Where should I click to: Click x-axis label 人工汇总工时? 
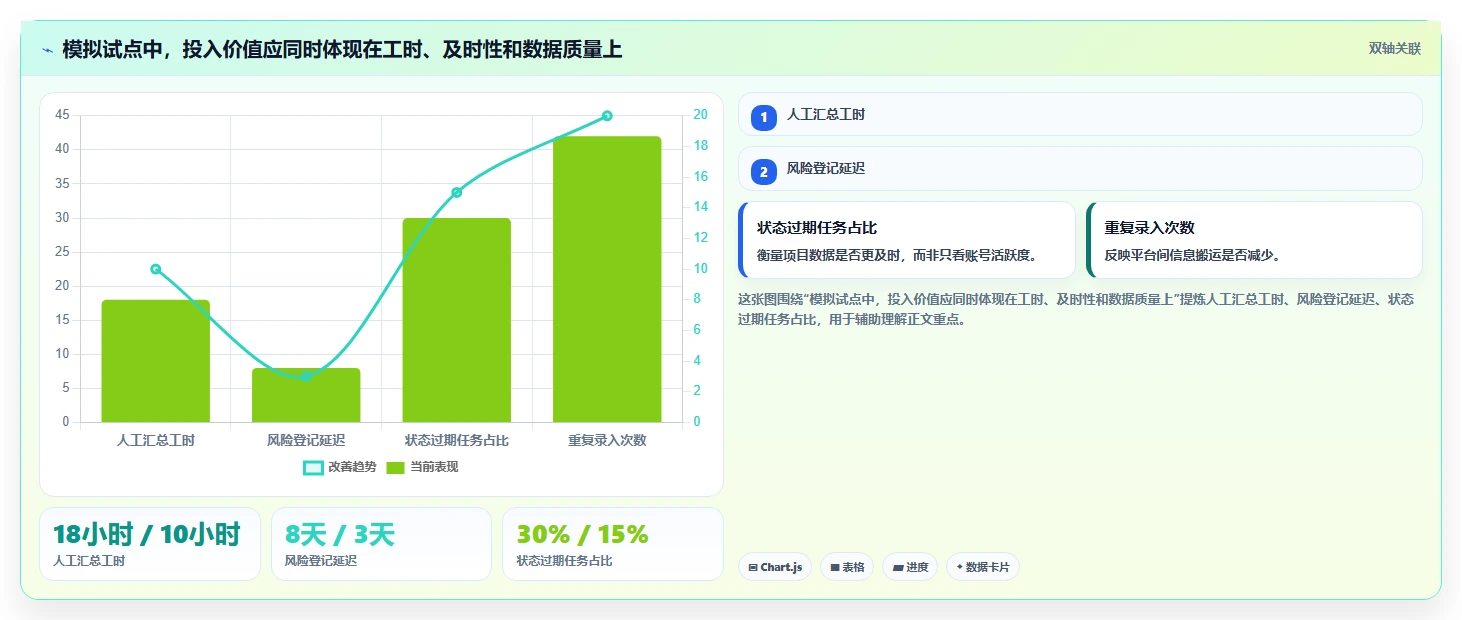156,440
